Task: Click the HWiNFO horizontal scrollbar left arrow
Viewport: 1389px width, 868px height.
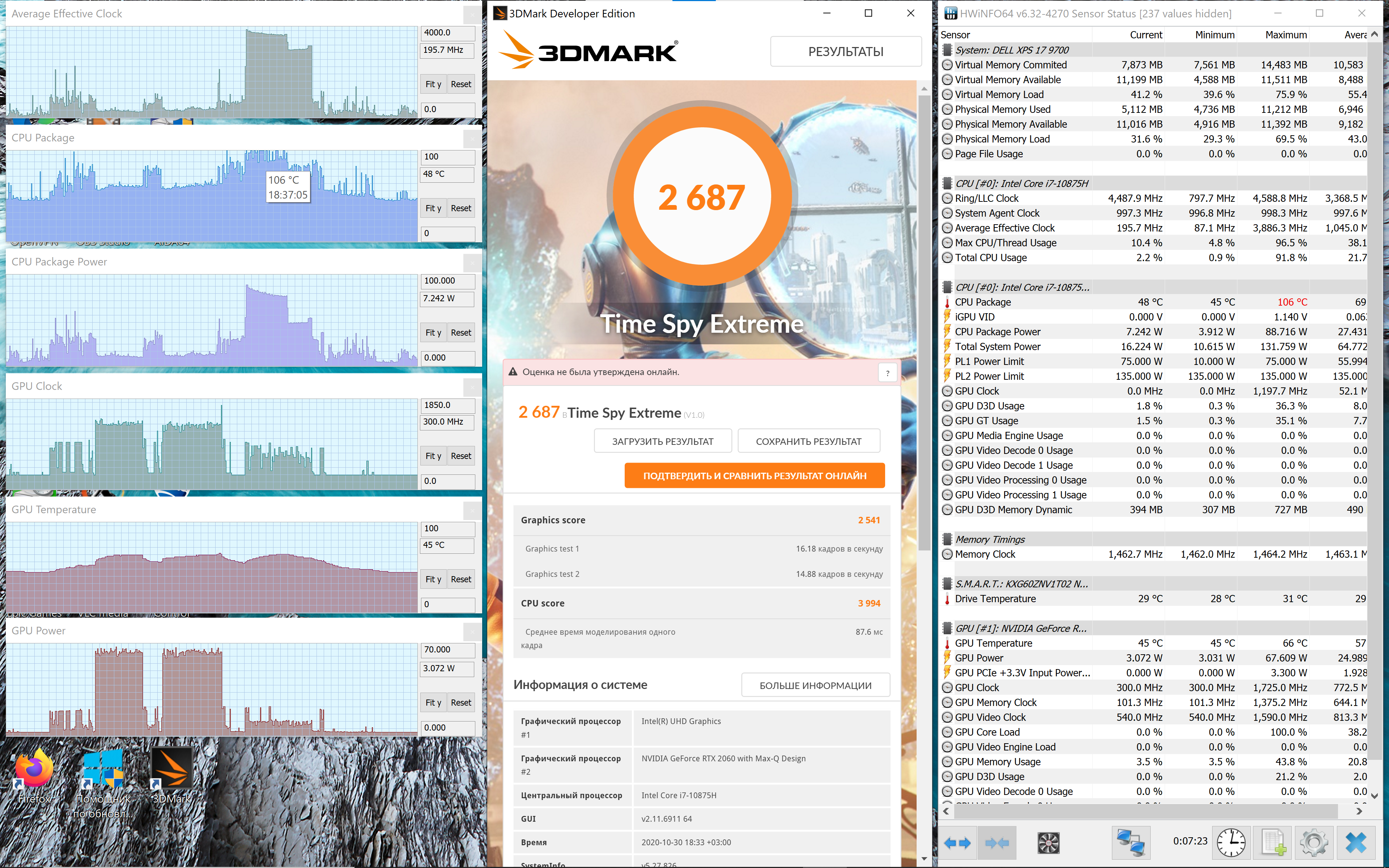Action: click(947, 811)
